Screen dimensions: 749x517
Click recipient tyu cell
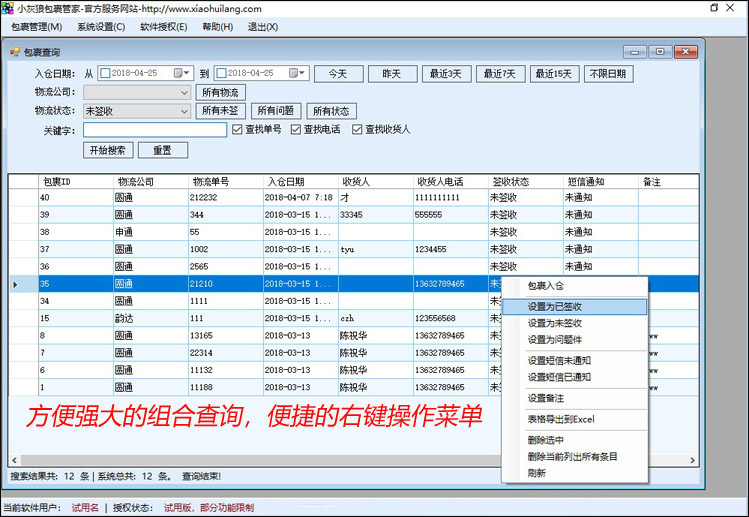(x=375, y=249)
